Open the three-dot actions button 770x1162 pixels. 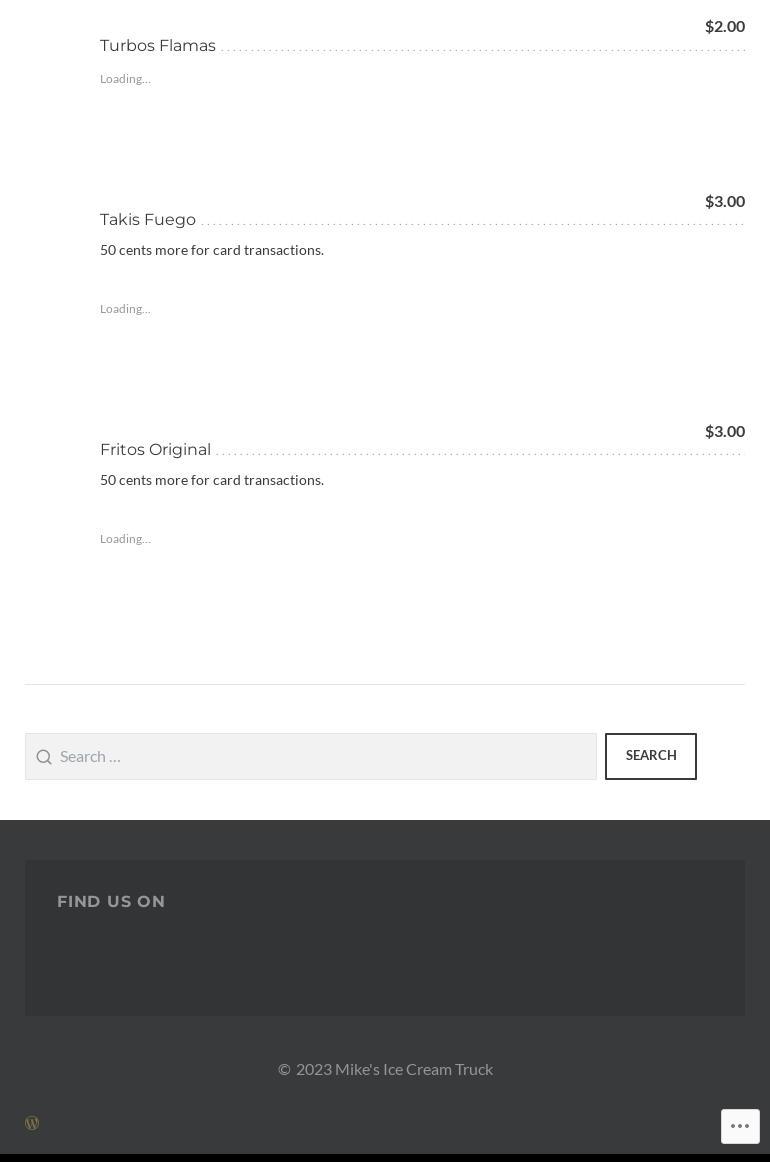pyautogui.click(x=740, y=1126)
